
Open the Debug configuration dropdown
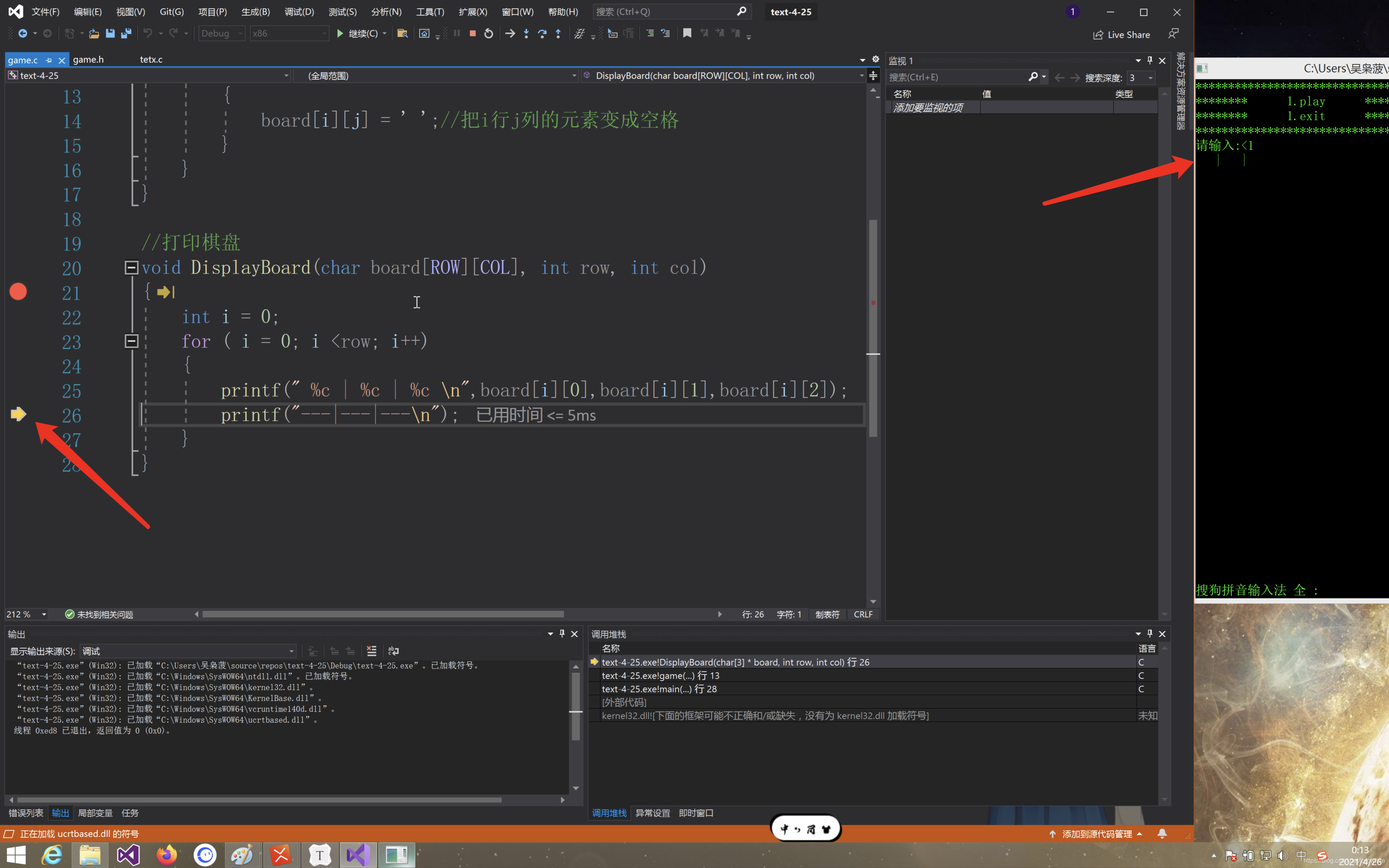click(222, 33)
